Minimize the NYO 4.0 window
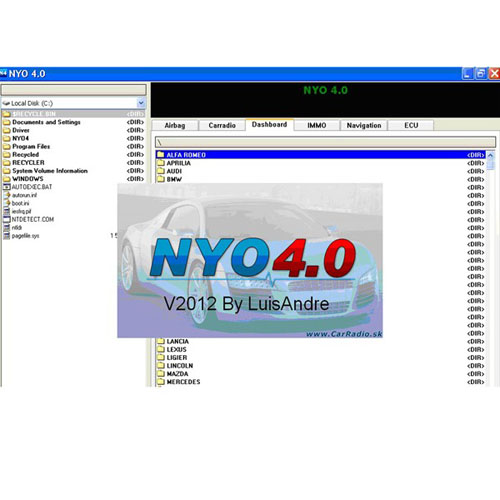Image resolution: width=500 pixels, height=500 pixels. click(x=468, y=74)
